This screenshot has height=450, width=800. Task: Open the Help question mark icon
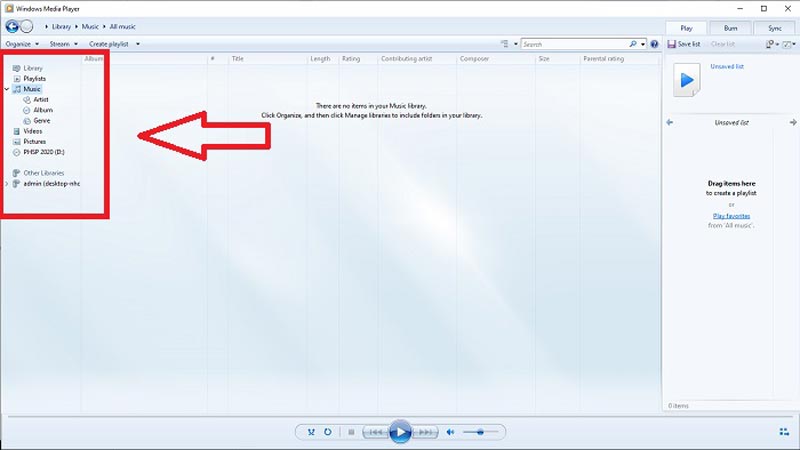coord(654,44)
